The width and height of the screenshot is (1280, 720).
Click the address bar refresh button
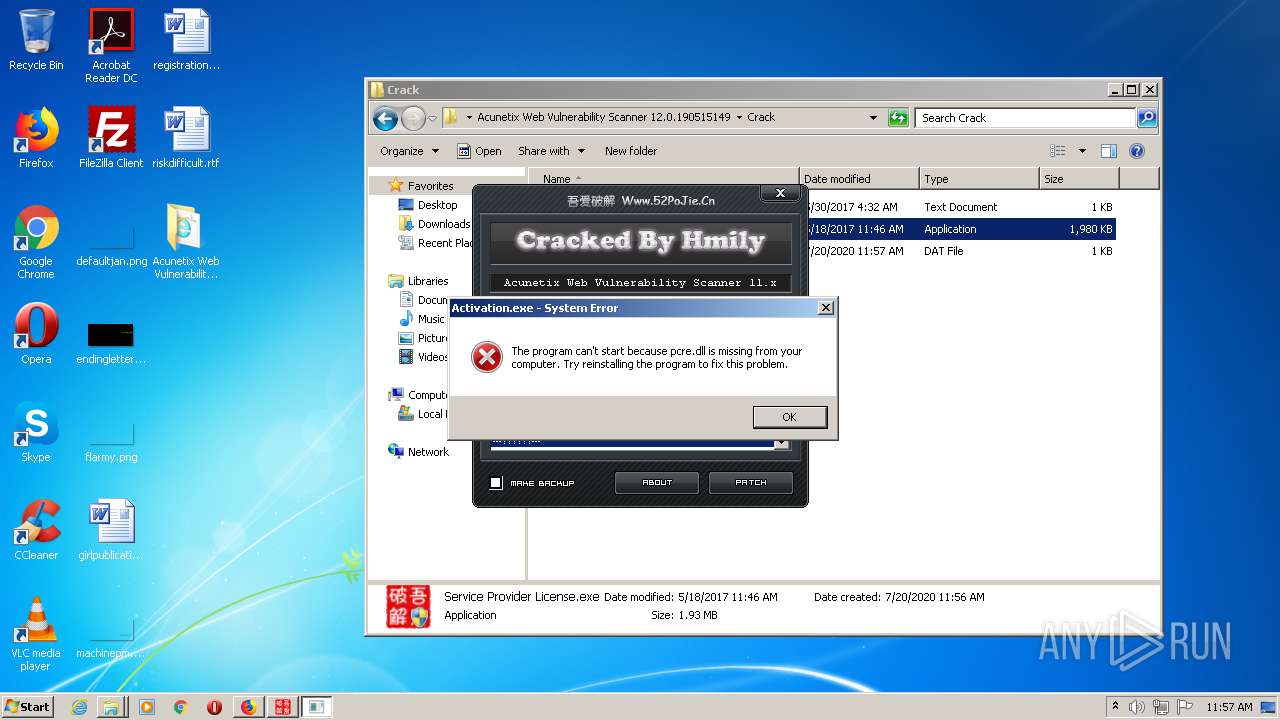(898, 117)
